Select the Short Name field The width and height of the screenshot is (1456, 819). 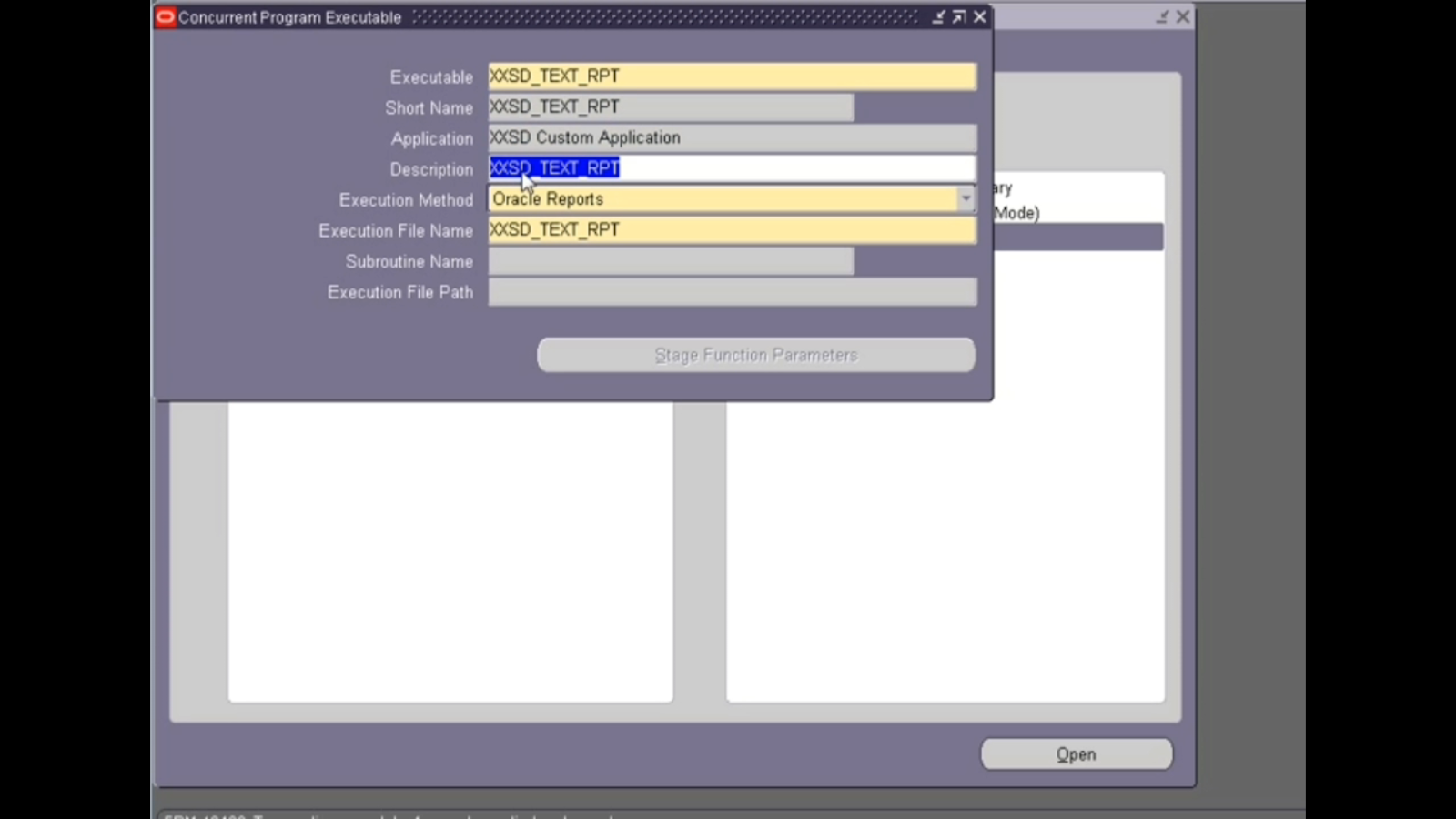tap(670, 106)
